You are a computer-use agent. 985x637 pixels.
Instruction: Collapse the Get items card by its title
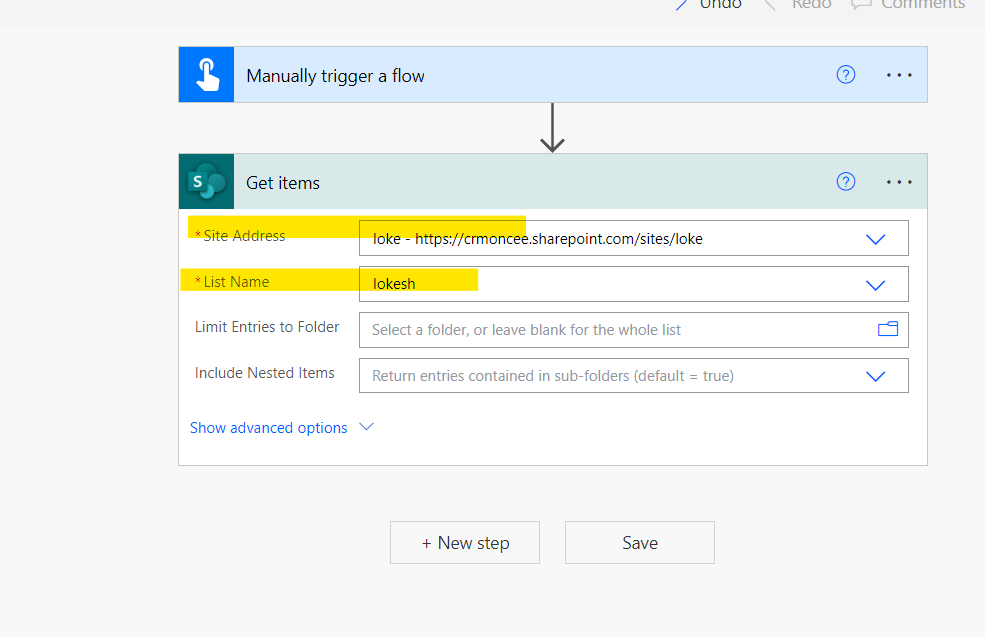point(283,183)
